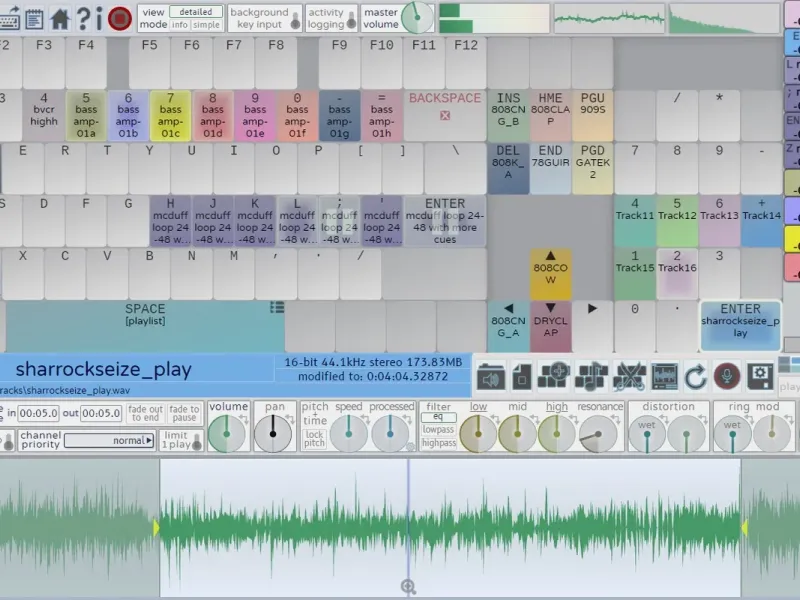
Task: Click the add-key icon with plus sign
Action: coord(555,376)
